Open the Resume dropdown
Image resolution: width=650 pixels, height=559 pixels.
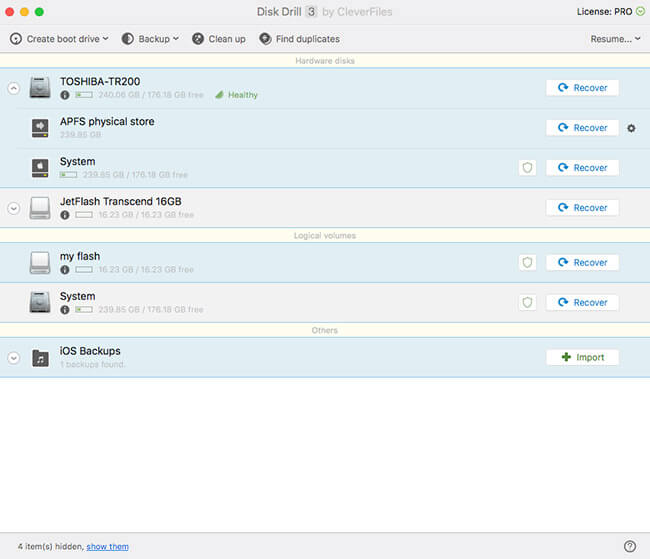click(616, 39)
